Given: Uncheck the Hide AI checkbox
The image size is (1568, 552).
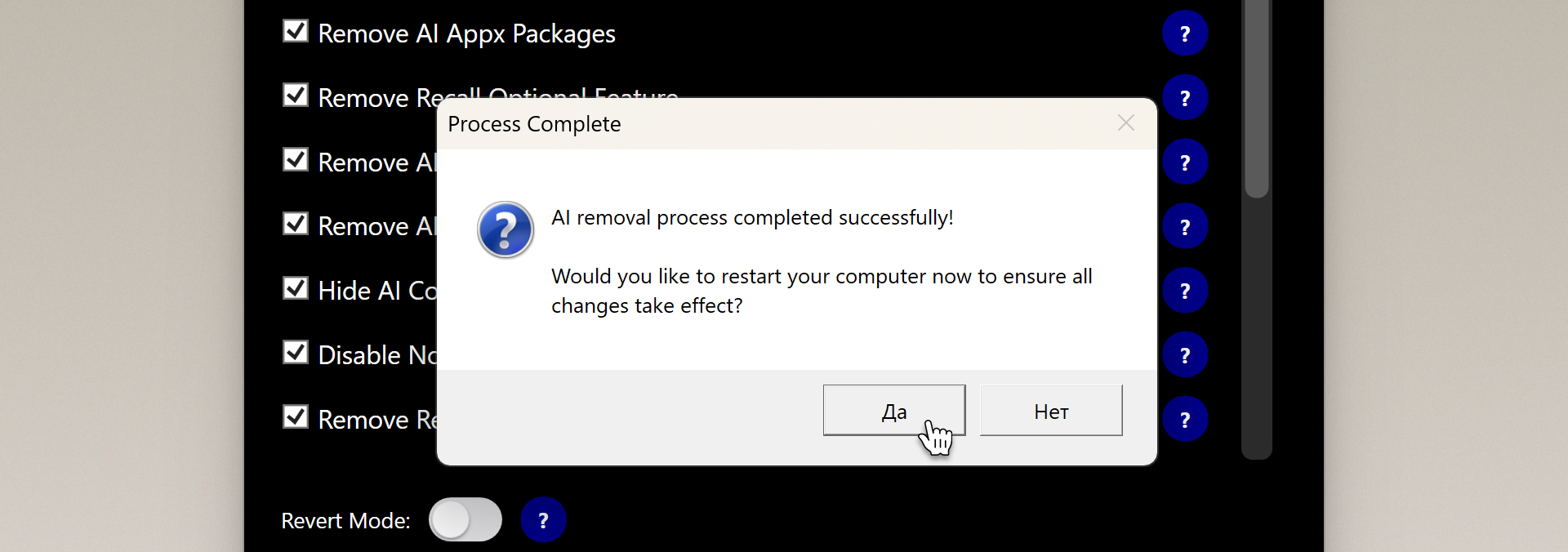Looking at the screenshot, I should tap(295, 288).
